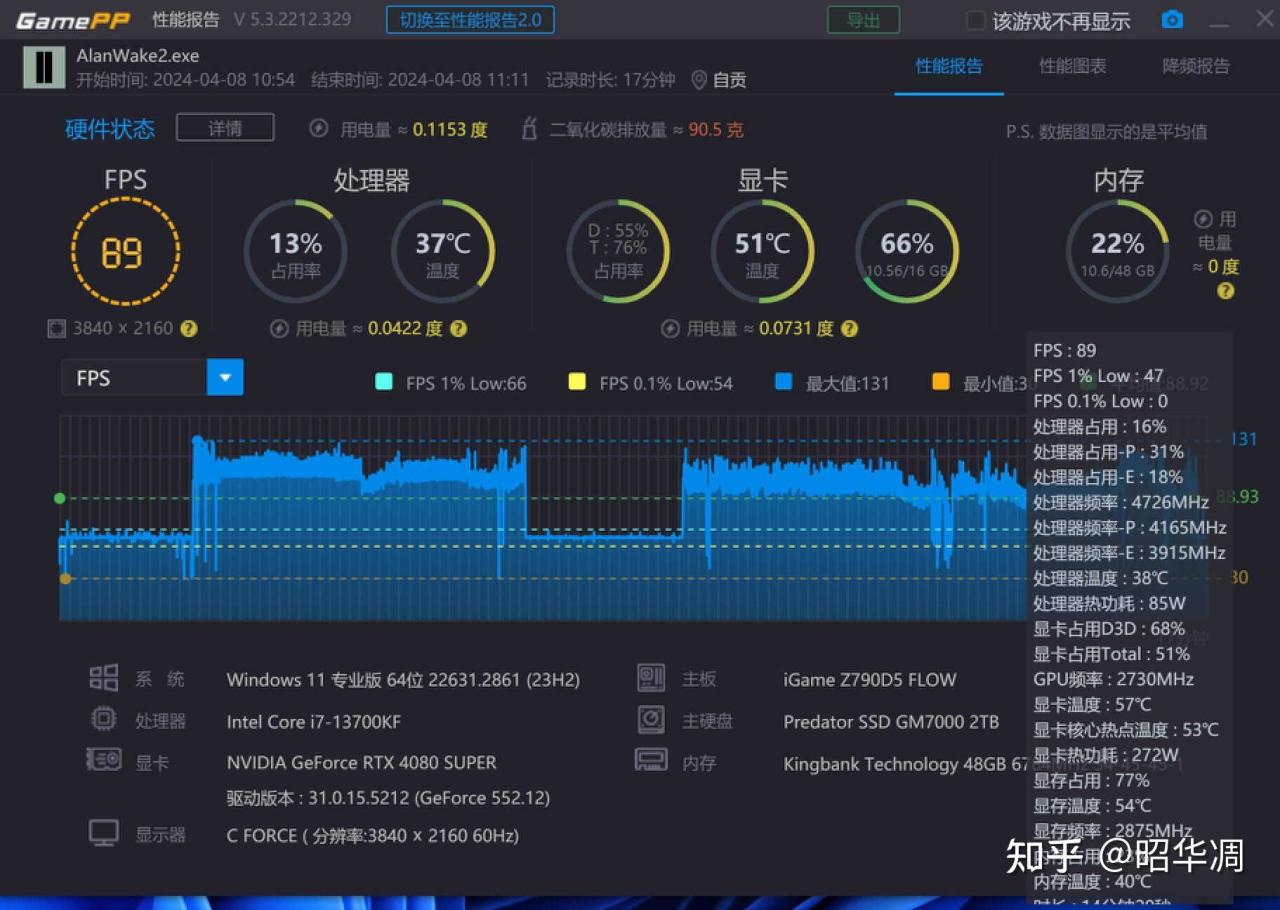Take a screenshot with the camera icon

pyautogui.click(x=1172, y=20)
